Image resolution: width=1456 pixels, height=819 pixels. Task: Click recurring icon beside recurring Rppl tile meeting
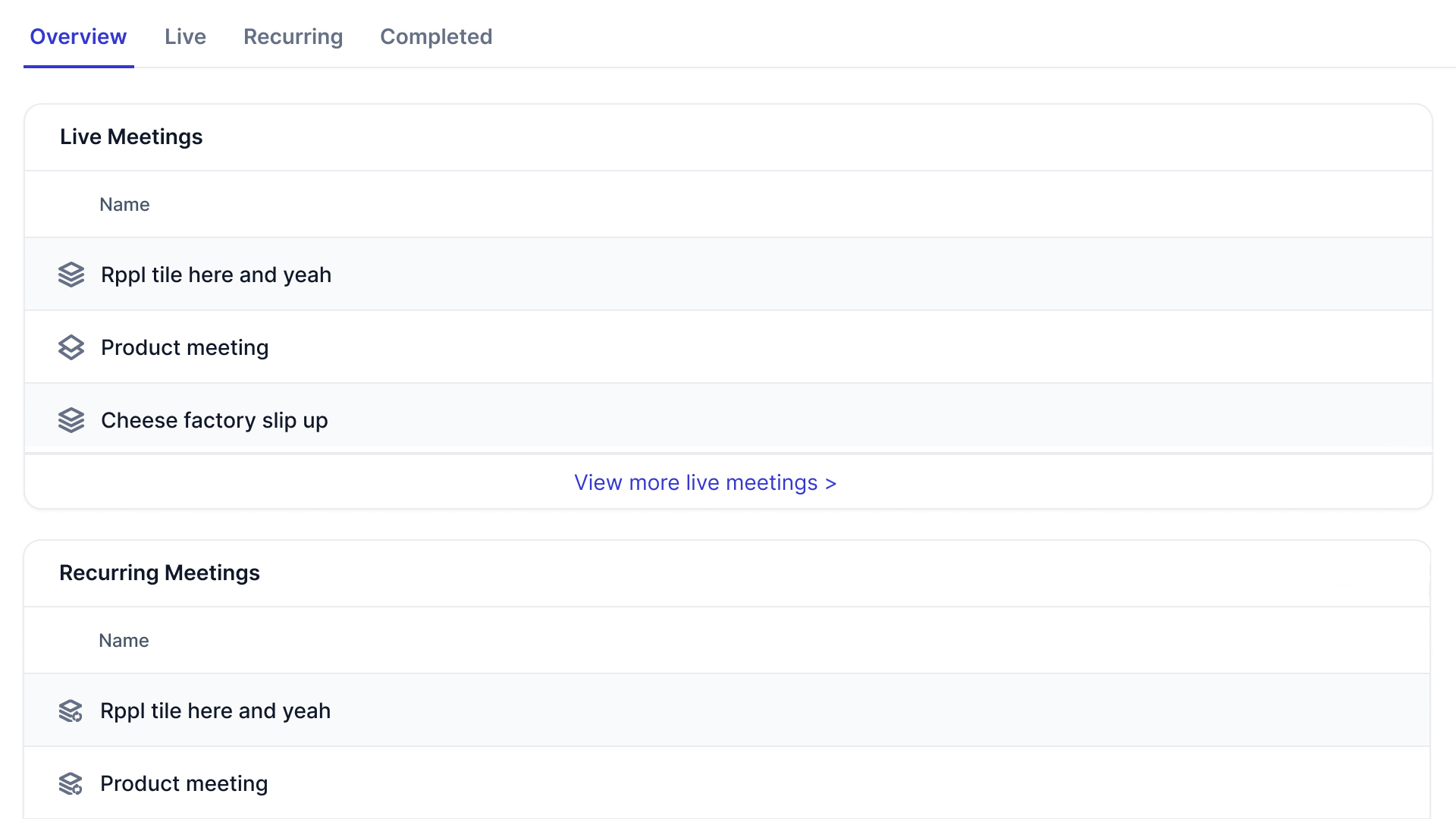(x=71, y=711)
